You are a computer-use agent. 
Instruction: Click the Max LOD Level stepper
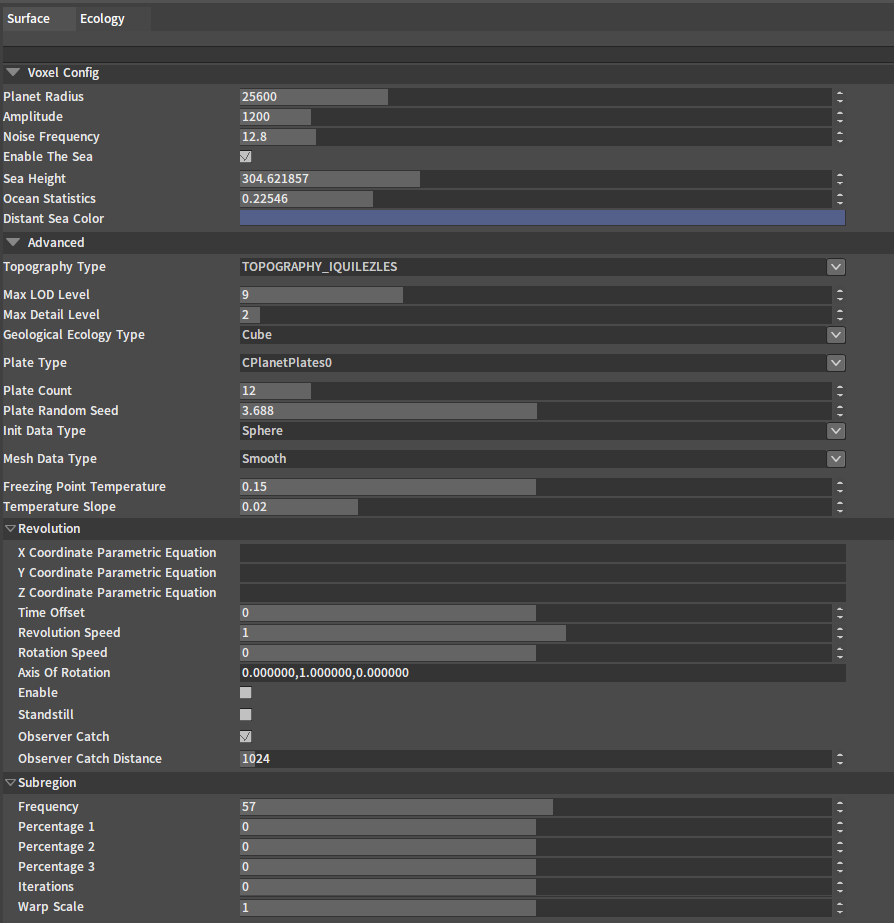point(840,295)
